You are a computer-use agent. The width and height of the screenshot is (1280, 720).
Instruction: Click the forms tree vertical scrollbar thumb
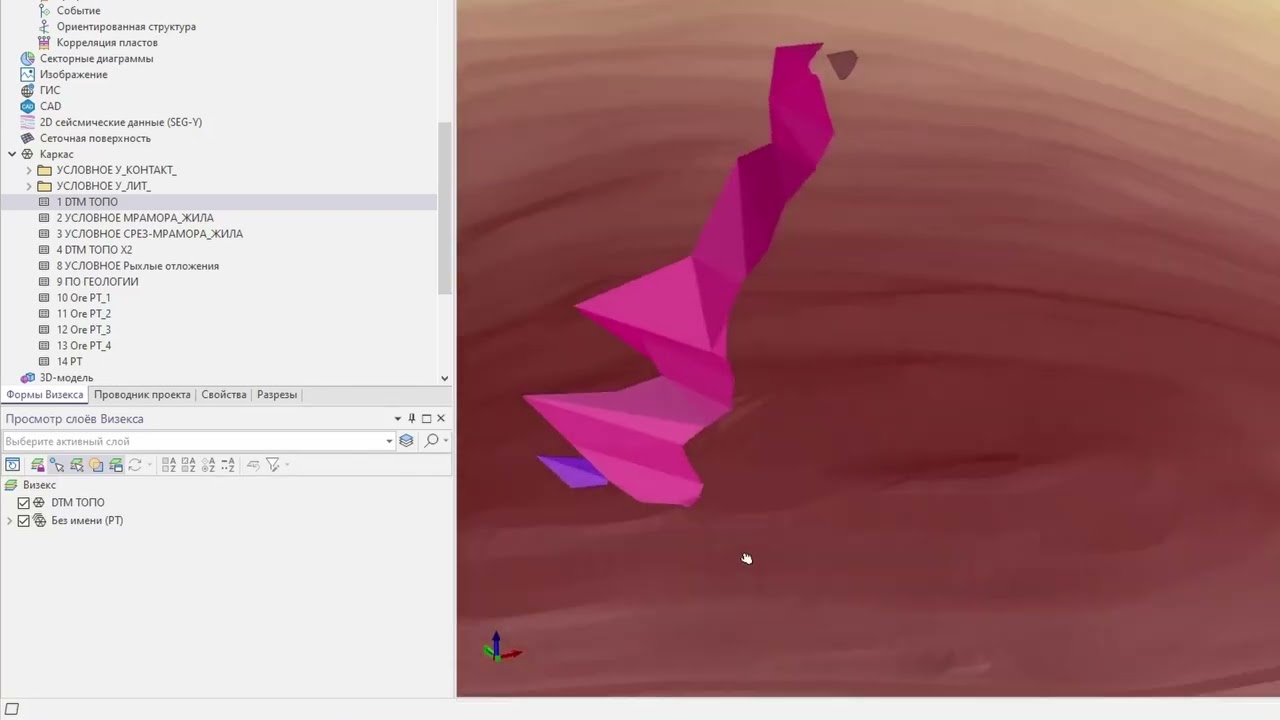point(445,208)
